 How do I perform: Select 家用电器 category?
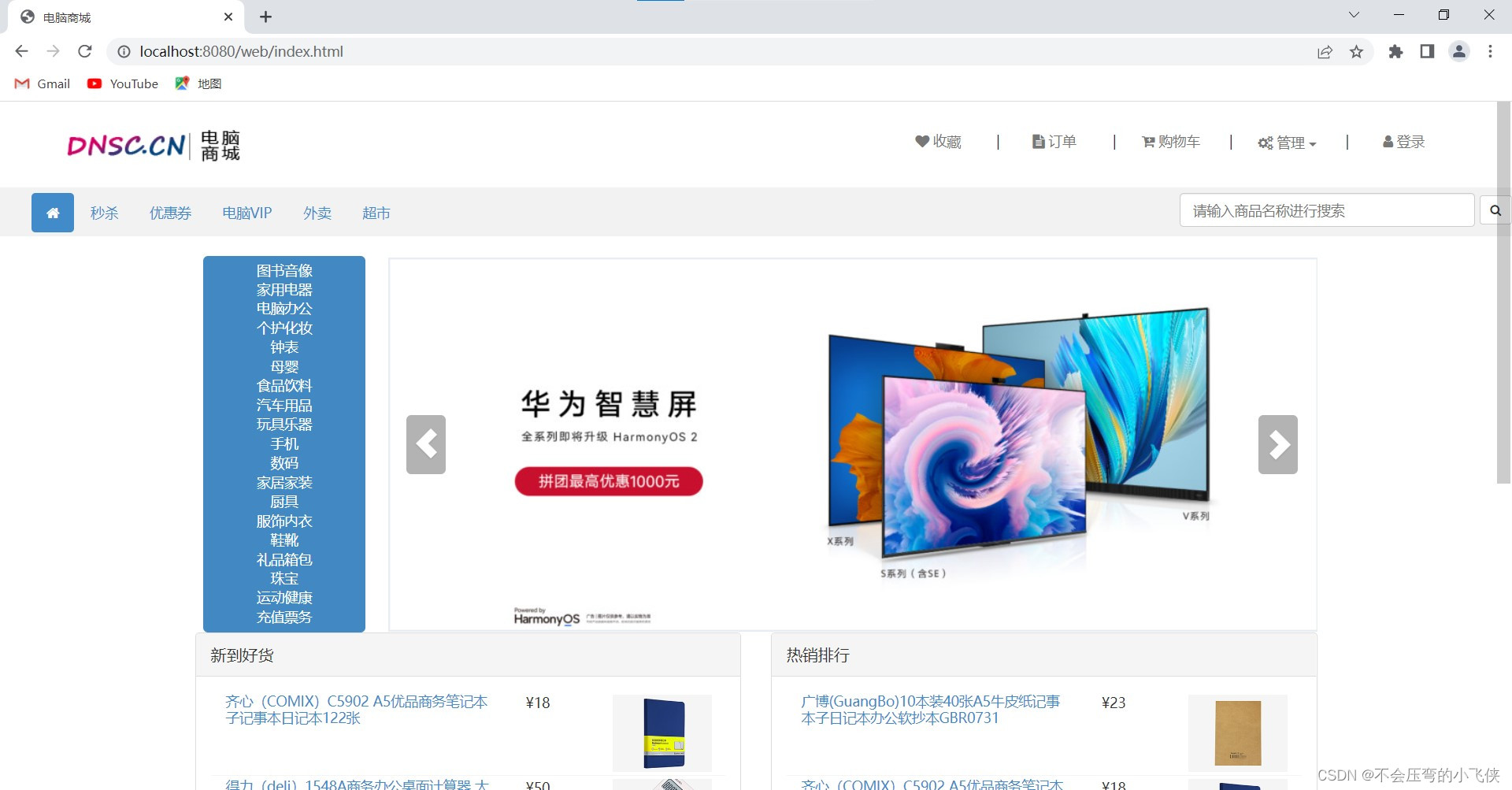click(x=284, y=290)
